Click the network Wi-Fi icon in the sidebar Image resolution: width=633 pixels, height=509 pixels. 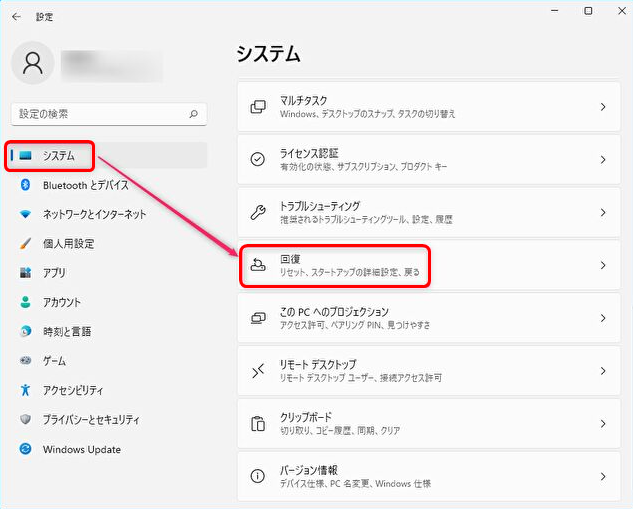coord(25,214)
